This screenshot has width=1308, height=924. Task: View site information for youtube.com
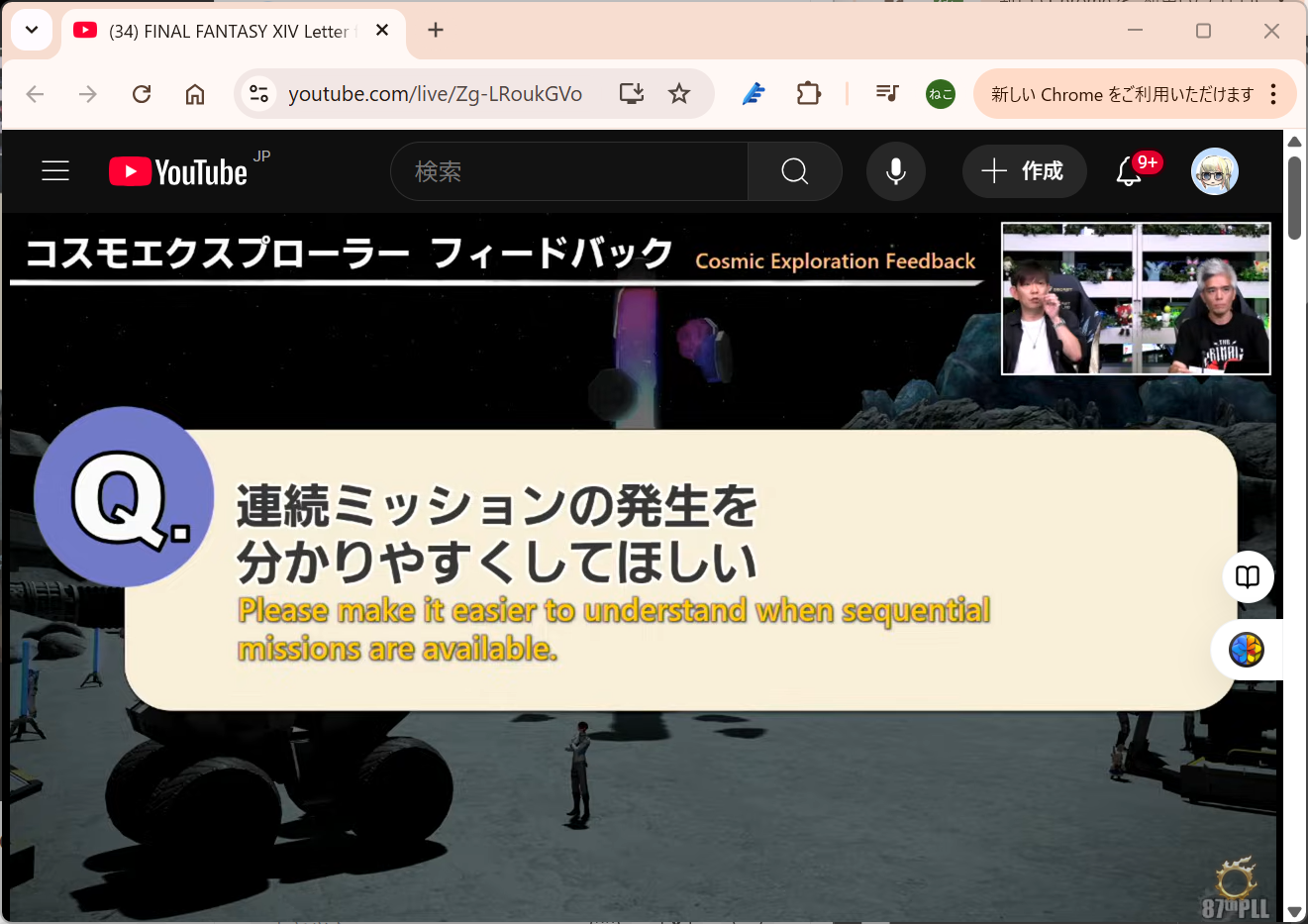258,94
